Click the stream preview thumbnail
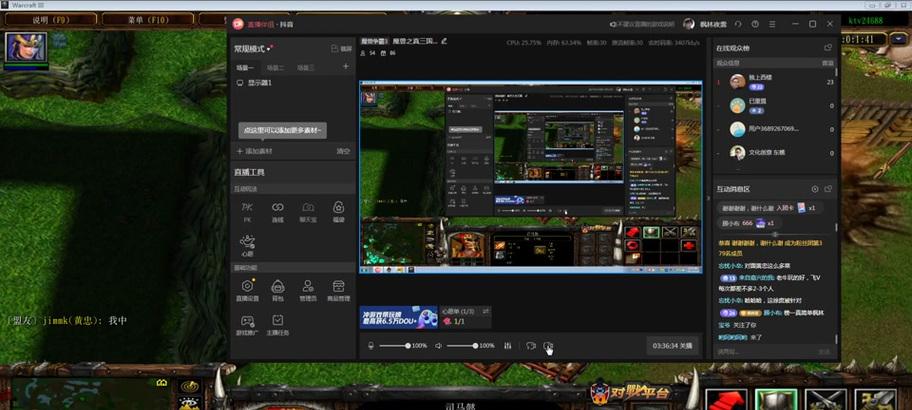This screenshot has width=912, height=410. 530,177
